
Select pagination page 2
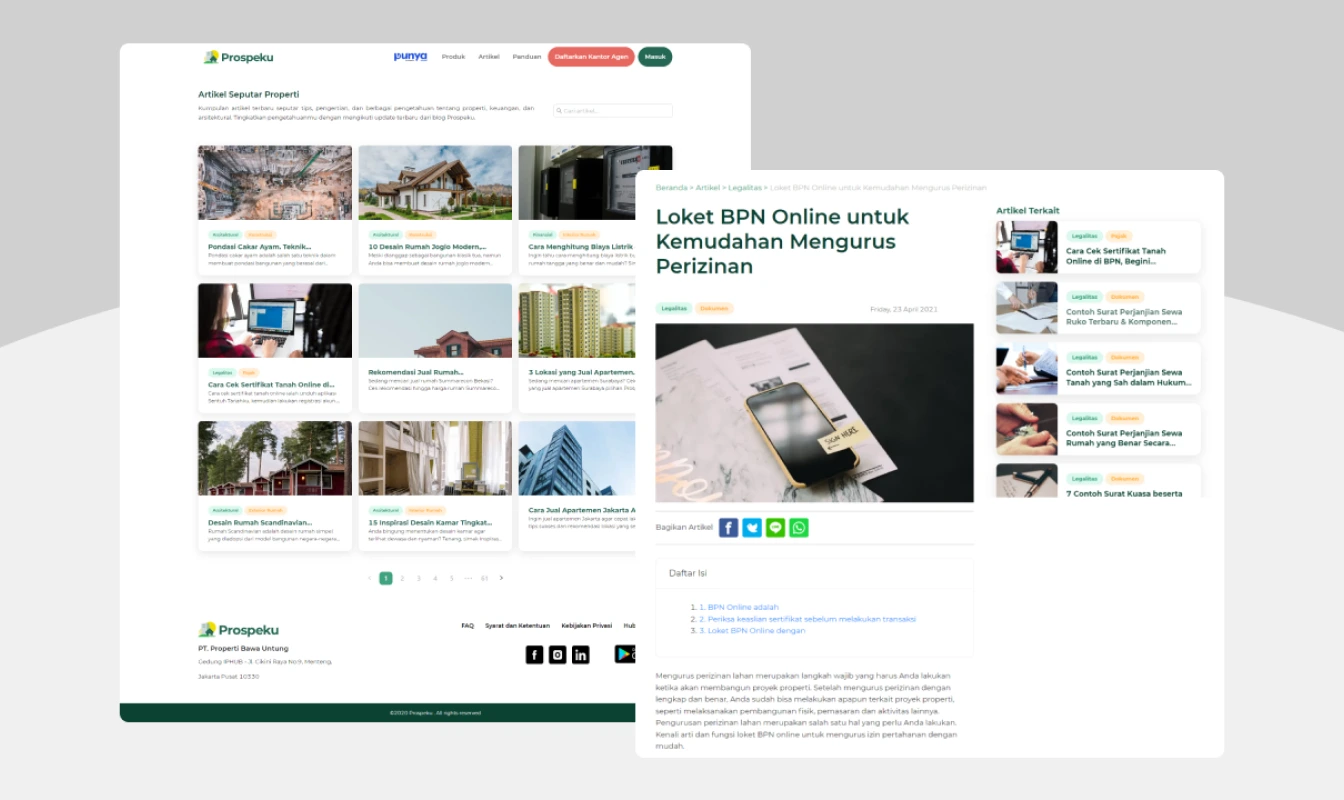click(402, 578)
